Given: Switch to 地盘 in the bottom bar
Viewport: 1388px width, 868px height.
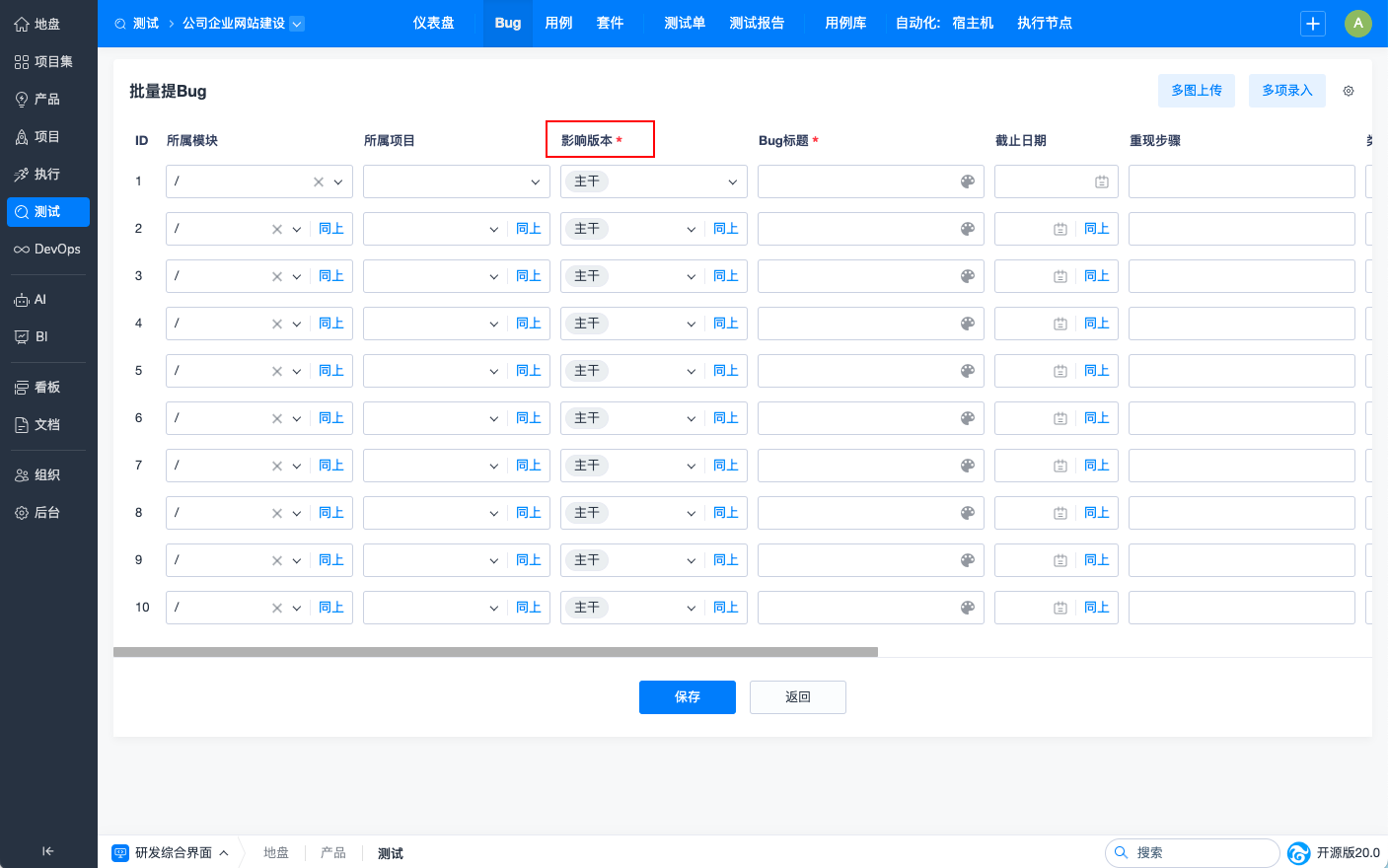Looking at the screenshot, I should pyautogui.click(x=276, y=853).
